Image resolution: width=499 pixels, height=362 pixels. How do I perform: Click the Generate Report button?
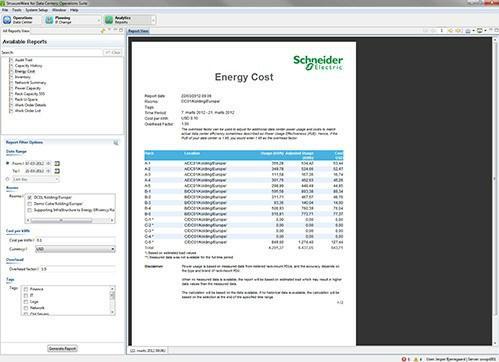coord(62,349)
